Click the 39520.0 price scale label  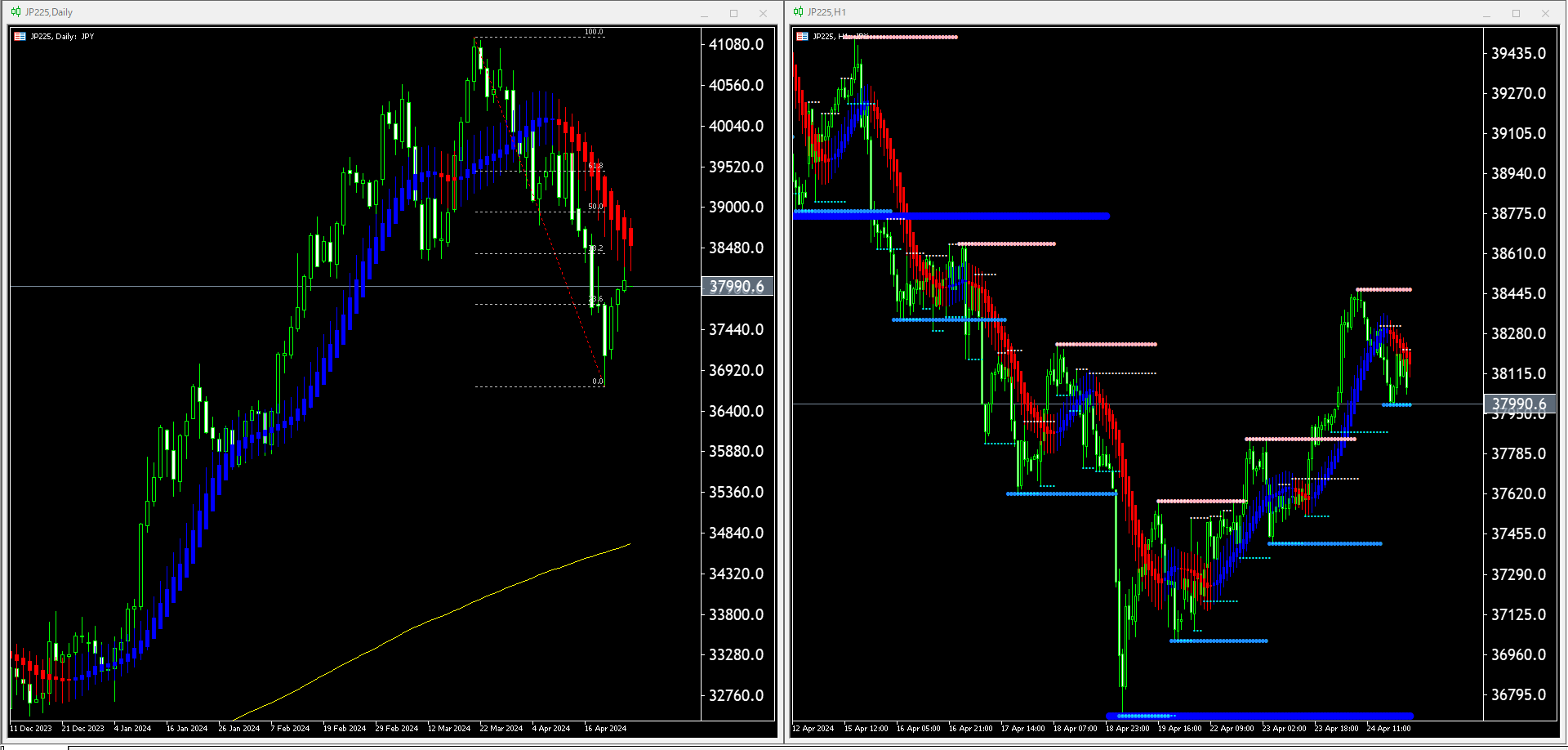737,167
